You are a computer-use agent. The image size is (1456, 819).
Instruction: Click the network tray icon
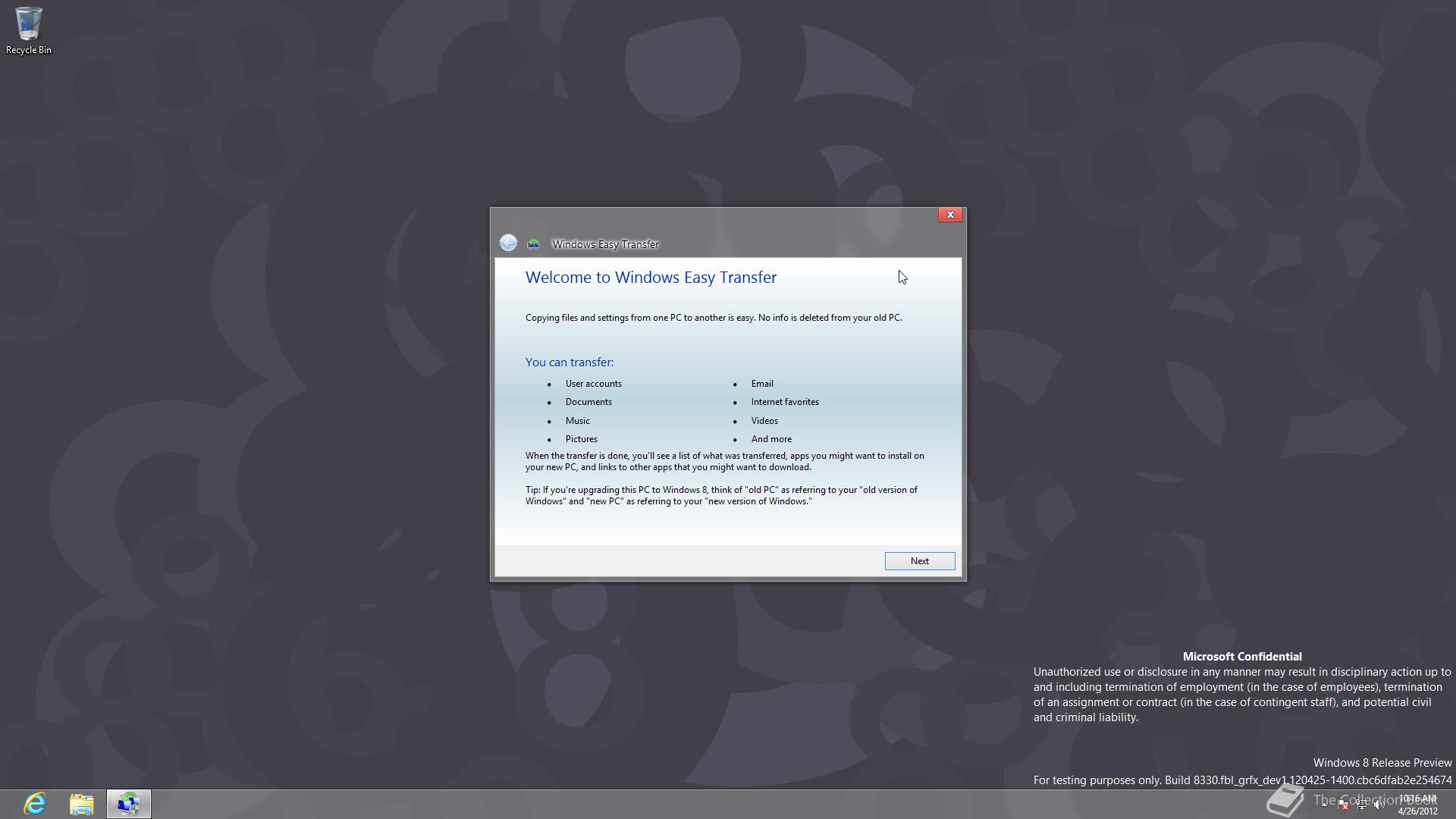click(1362, 804)
